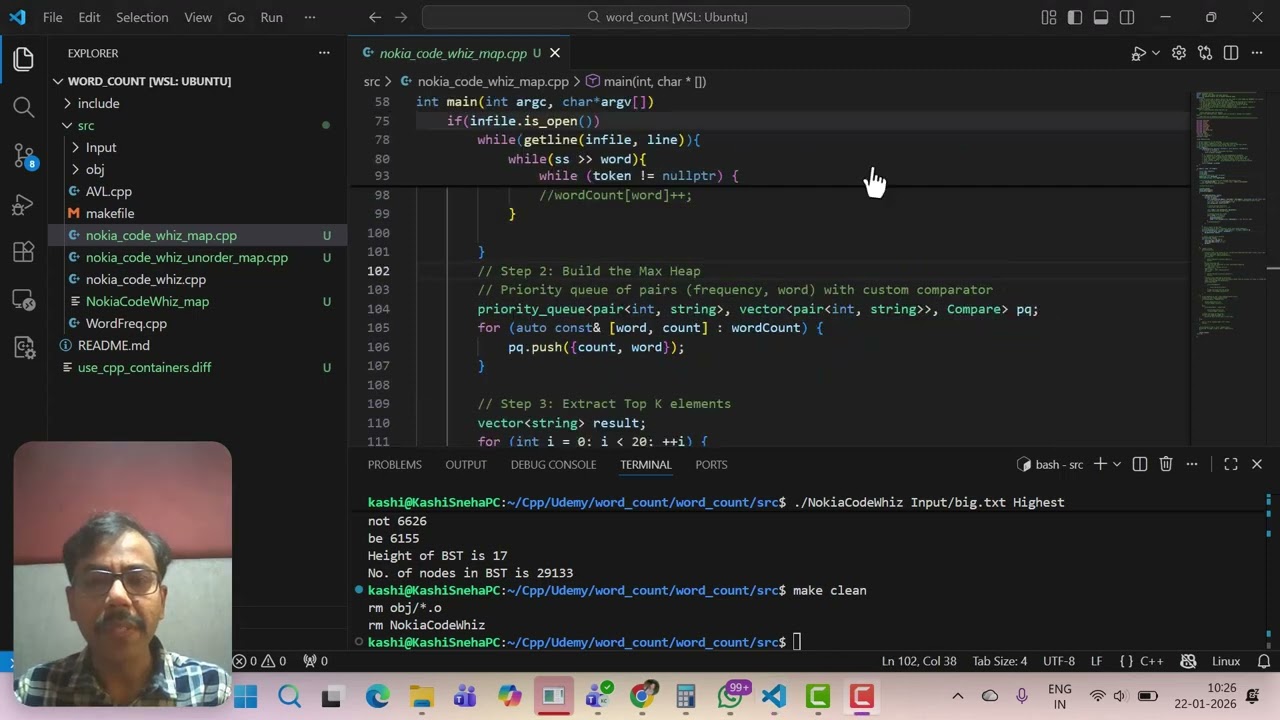The height and width of the screenshot is (720, 1280).
Task: Customize layout icon in title bar
Action: [x=1049, y=17]
